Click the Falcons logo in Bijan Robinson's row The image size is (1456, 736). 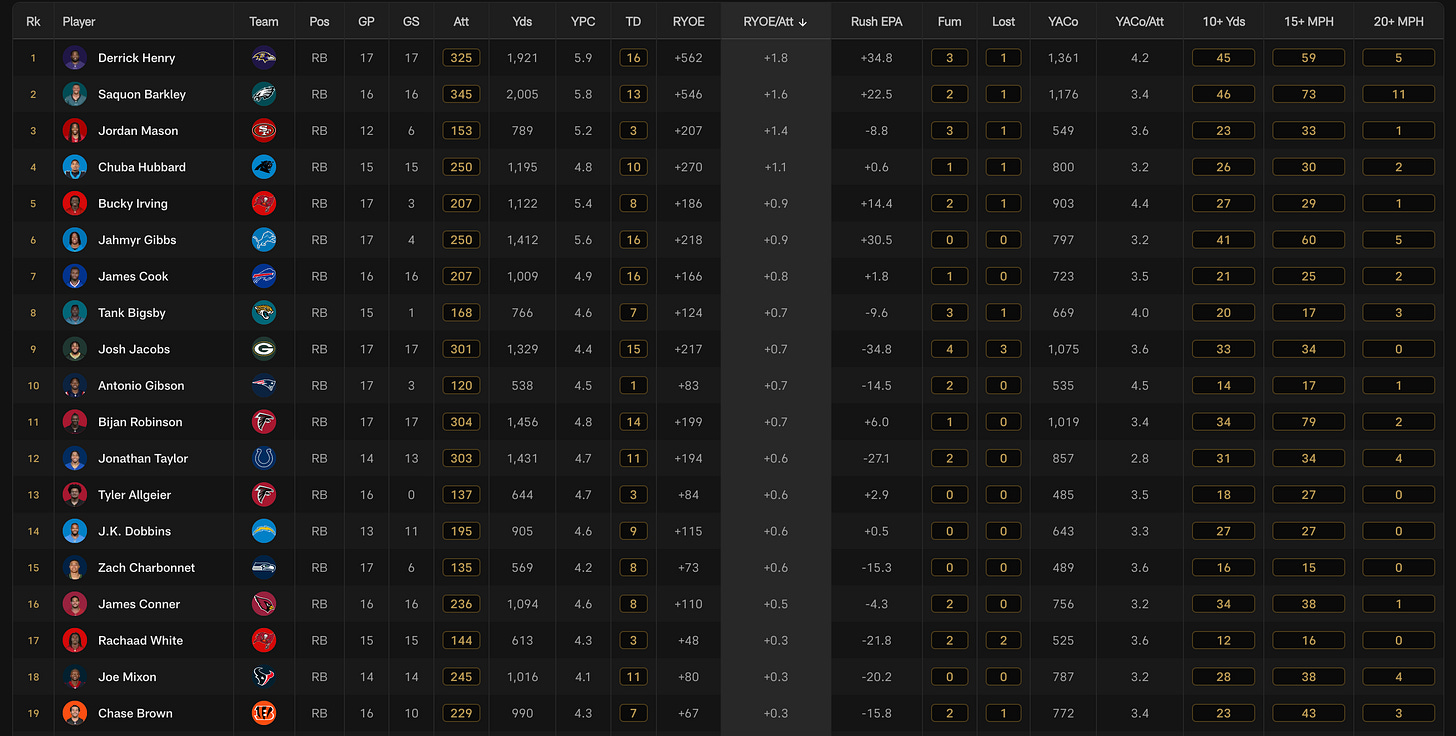(264, 422)
